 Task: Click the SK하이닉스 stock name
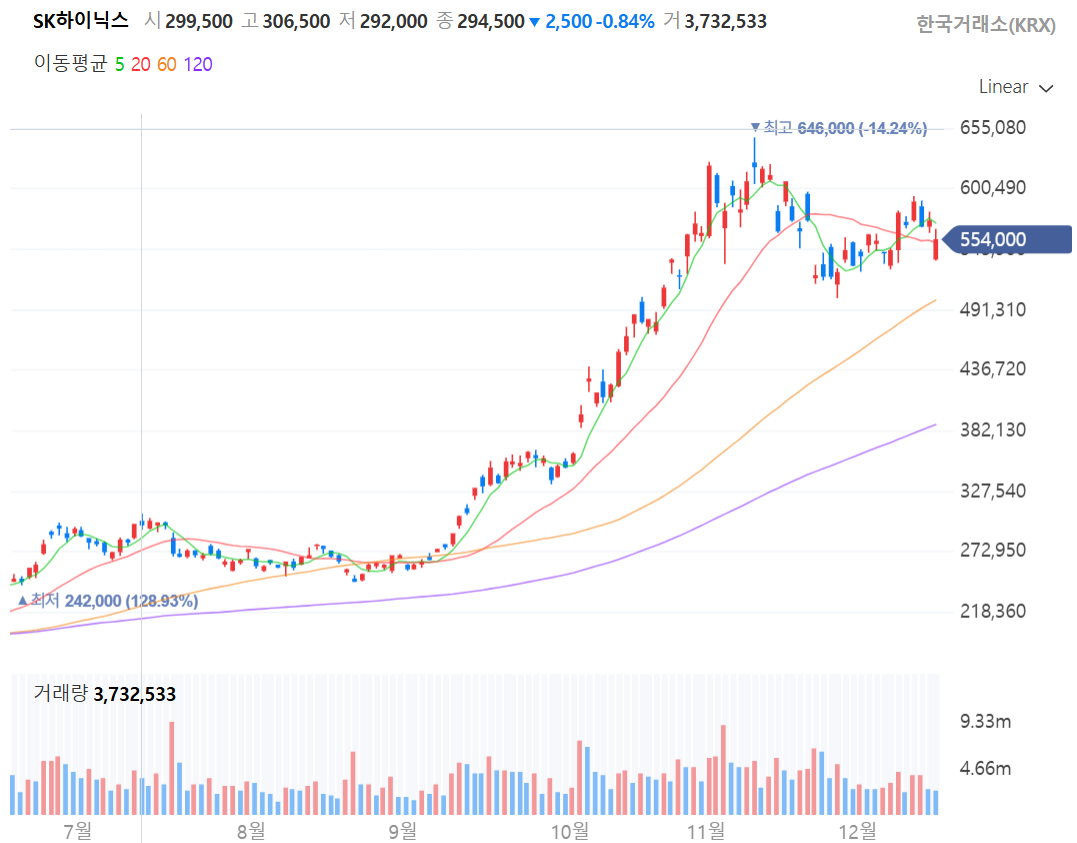click(x=81, y=21)
